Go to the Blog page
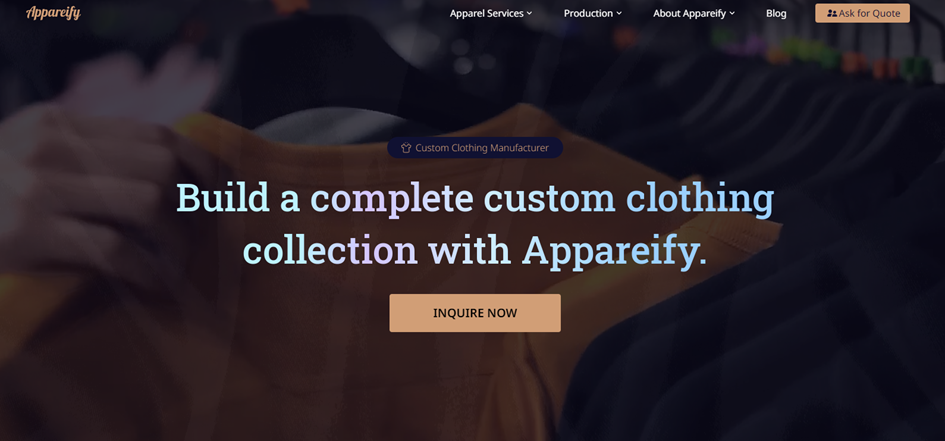The height and width of the screenshot is (441, 945). click(x=776, y=13)
